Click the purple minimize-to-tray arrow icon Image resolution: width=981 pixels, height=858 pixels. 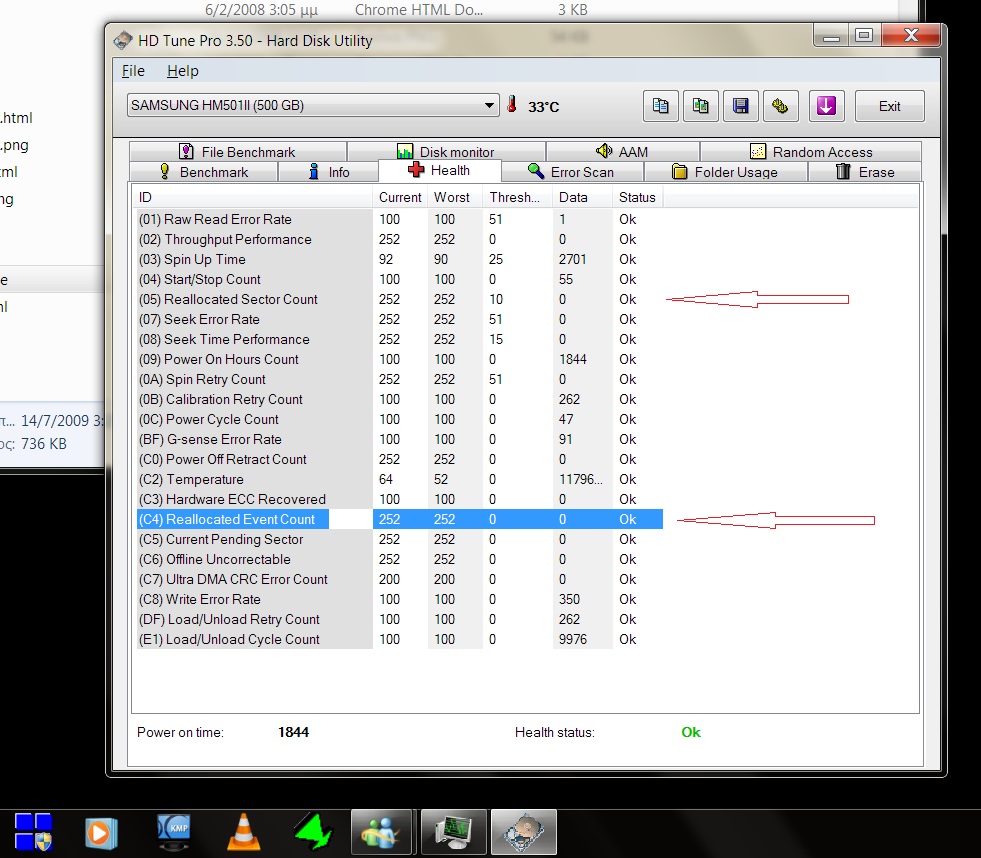tap(826, 106)
